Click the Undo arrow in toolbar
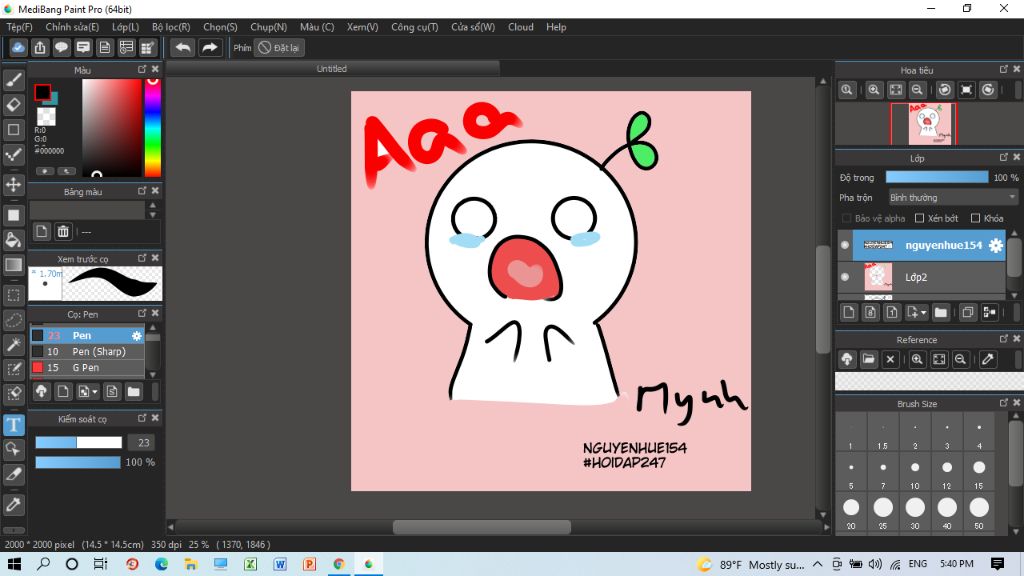 pos(183,48)
